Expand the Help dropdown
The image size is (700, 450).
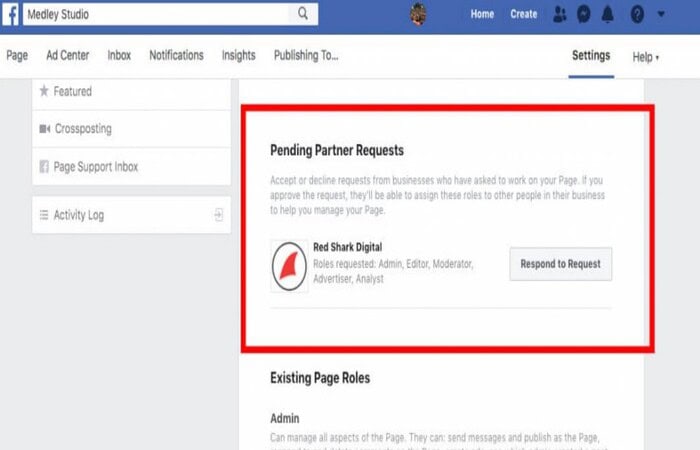coord(646,57)
